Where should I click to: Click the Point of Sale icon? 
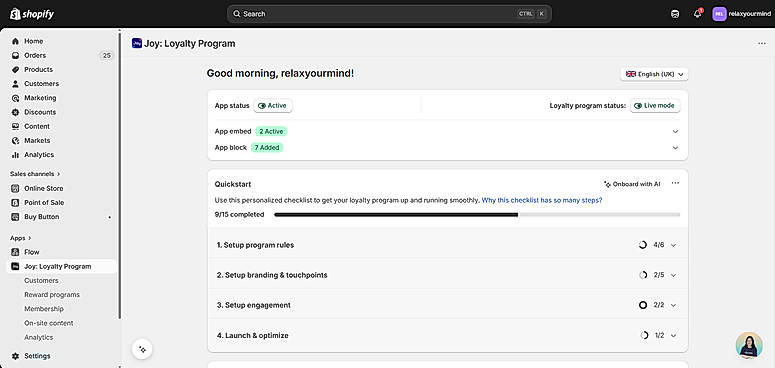15,203
